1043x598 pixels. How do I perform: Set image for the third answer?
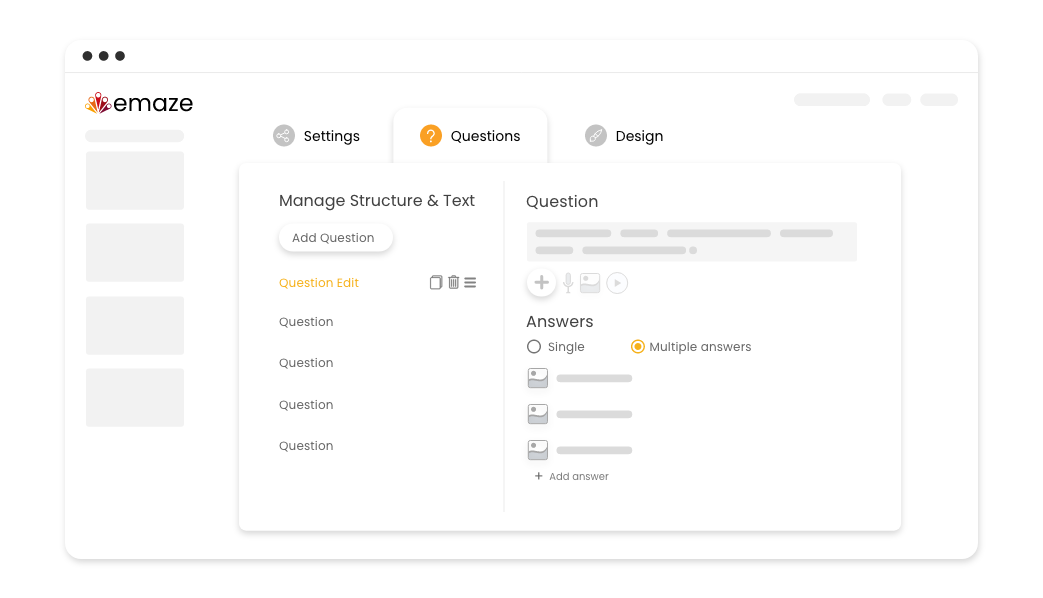[x=537, y=449]
